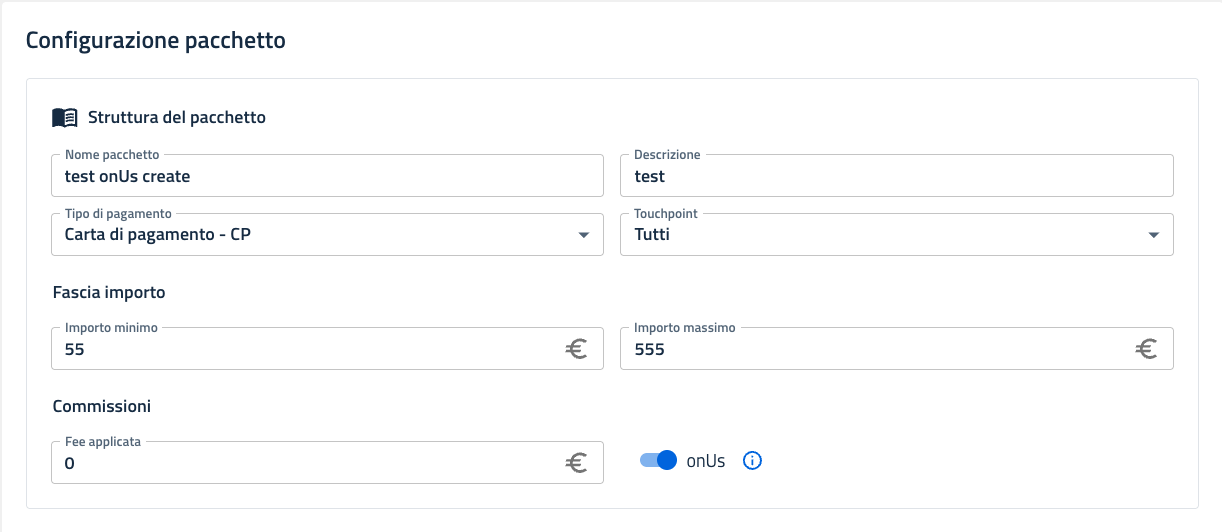Focus the Fee applicata input
The height and width of the screenshot is (532, 1222).
click(300, 463)
